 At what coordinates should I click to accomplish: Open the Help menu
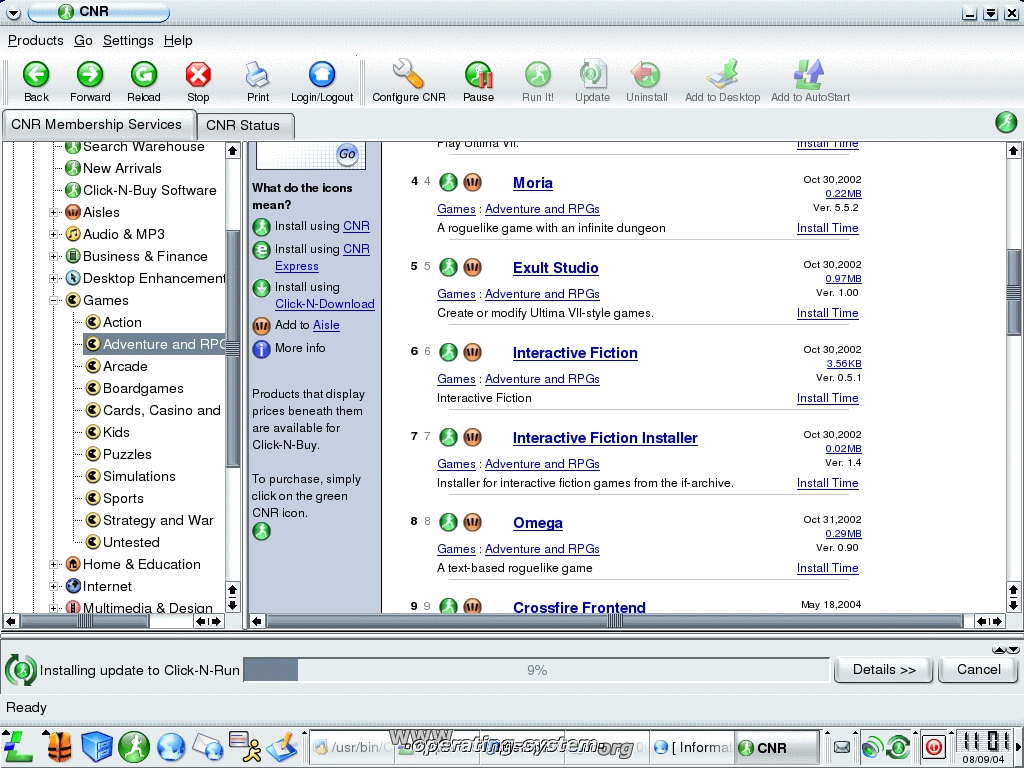(178, 40)
